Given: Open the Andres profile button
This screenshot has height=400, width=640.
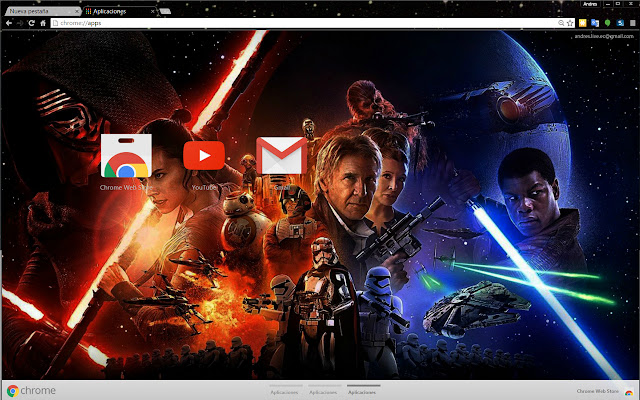Looking at the screenshot, I should click(590, 4).
